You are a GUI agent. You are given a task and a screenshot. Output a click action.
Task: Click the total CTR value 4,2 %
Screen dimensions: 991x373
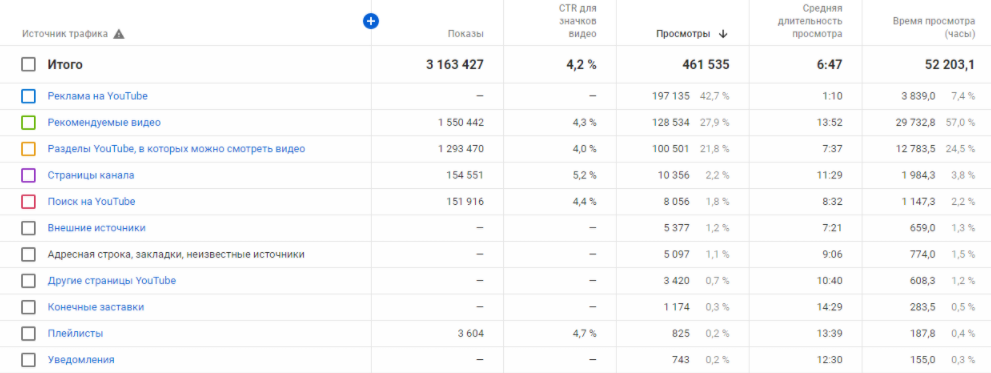click(581, 64)
